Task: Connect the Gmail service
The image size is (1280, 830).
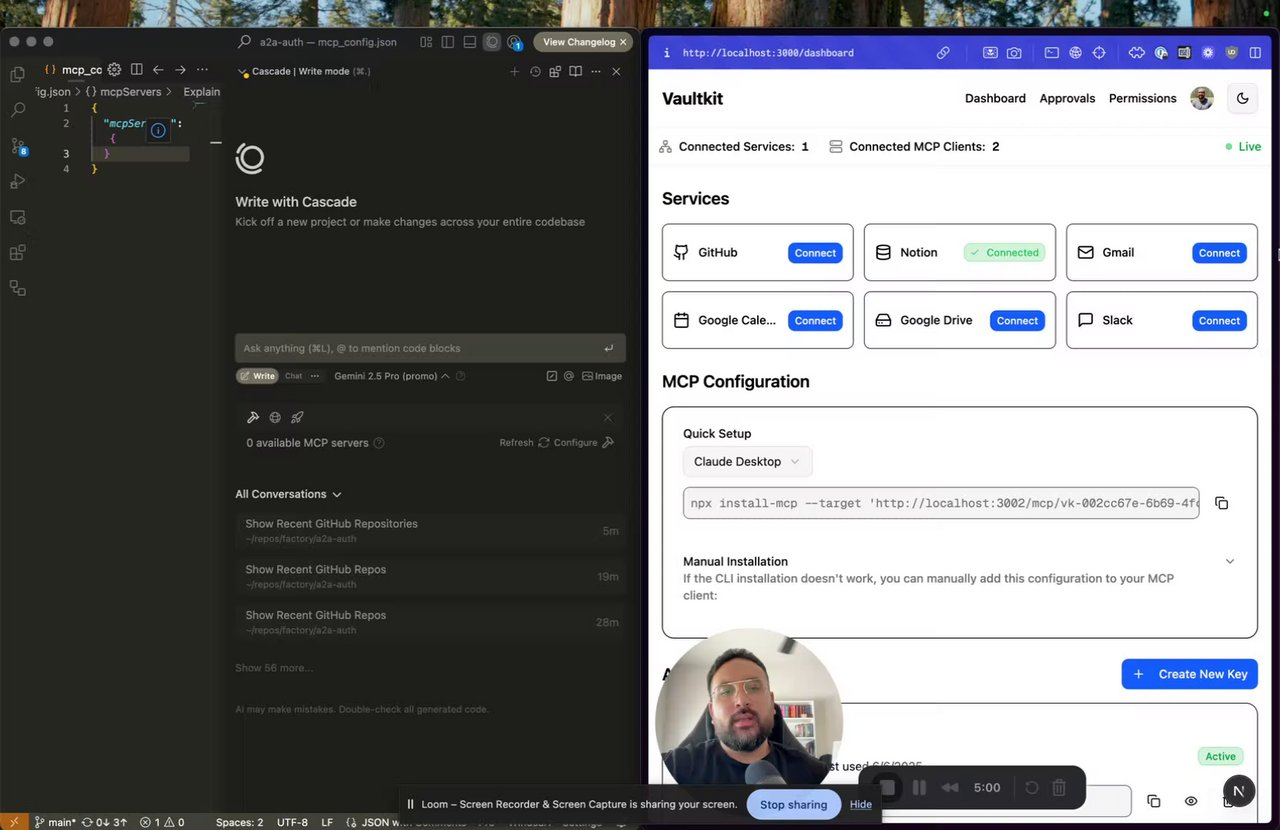Action: click(x=1219, y=253)
